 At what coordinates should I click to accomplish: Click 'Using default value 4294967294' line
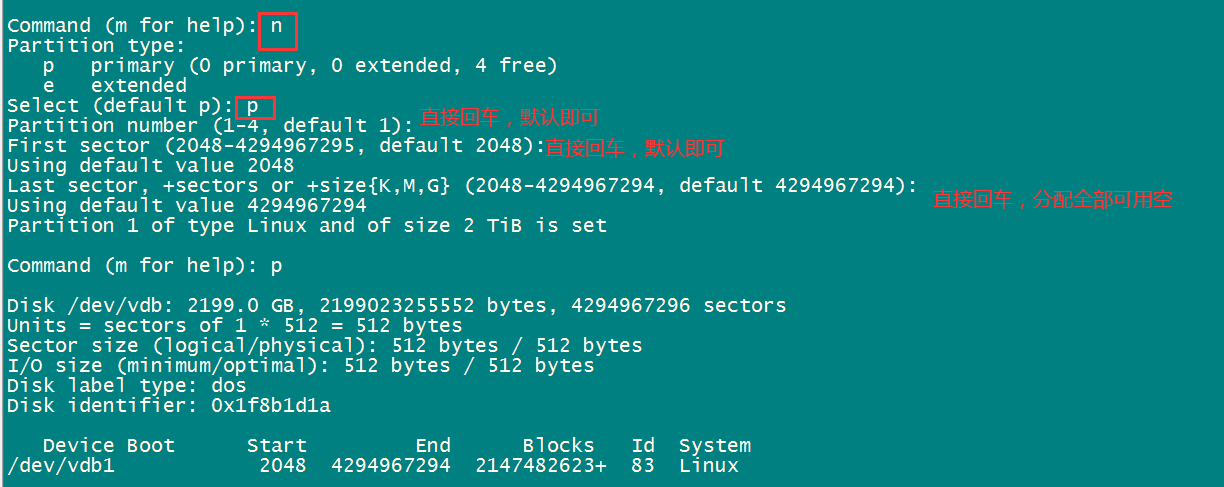(x=187, y=206)
